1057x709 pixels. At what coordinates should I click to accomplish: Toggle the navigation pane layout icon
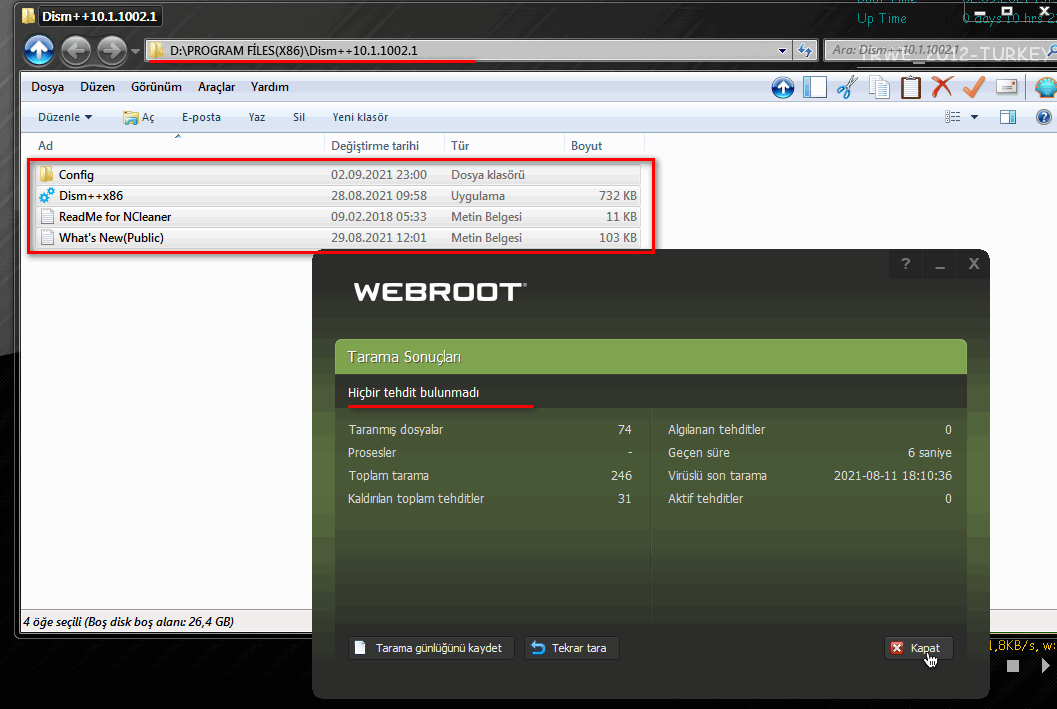(x=815, y=87)
